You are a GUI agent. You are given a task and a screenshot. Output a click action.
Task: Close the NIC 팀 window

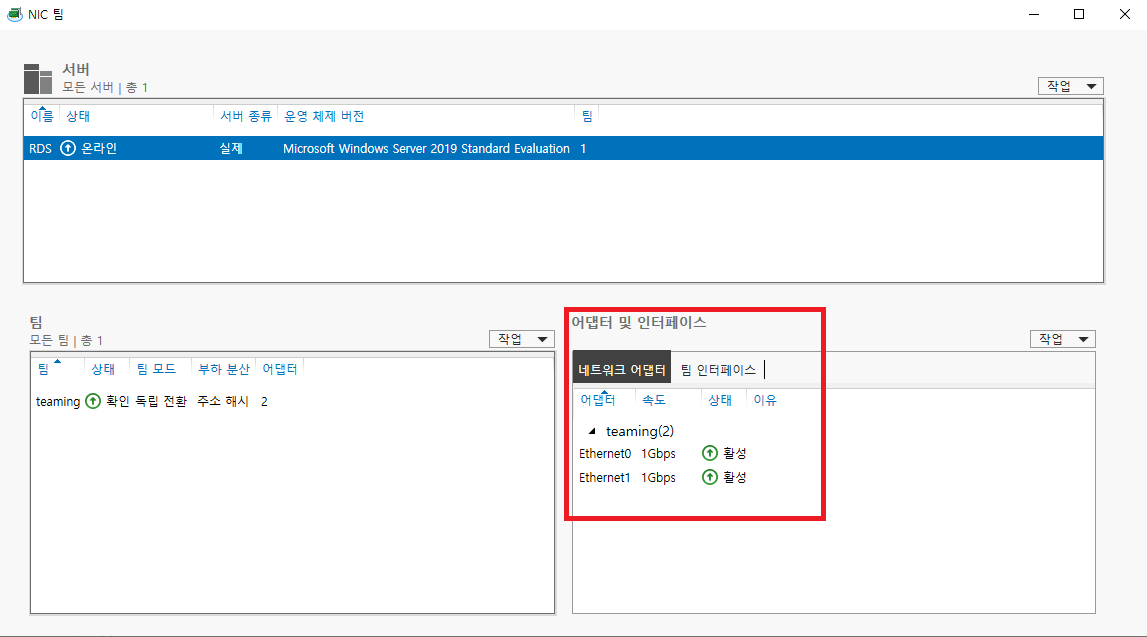[x=1125, y=15]
